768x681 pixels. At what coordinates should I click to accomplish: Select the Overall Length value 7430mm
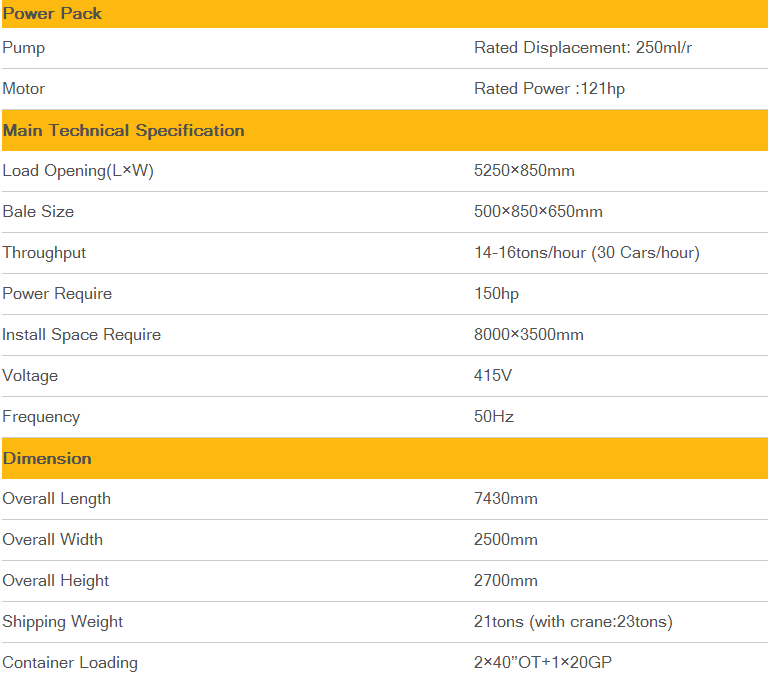click(505, 499)
